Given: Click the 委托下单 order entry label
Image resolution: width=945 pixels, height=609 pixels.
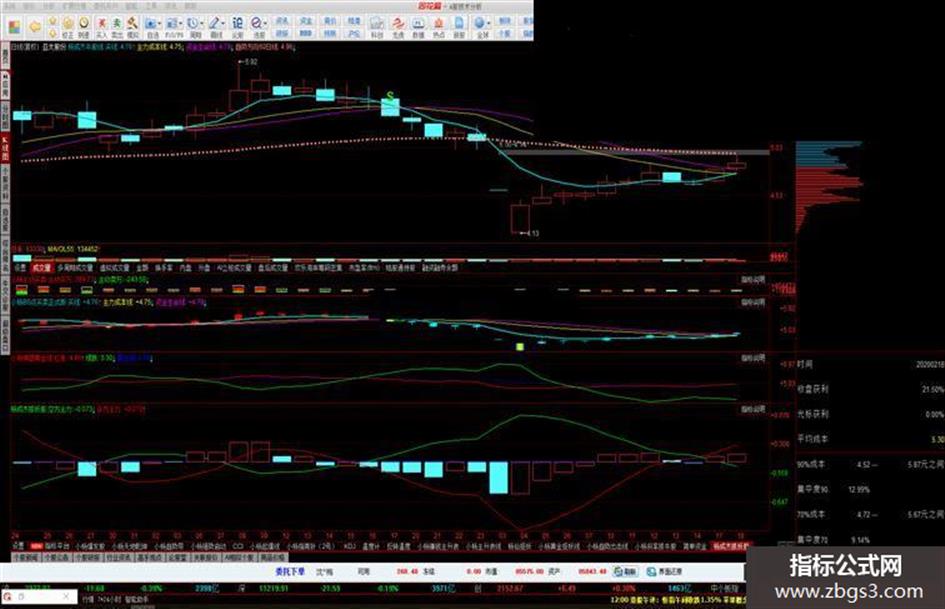Looking at the screenshot, I should (290, 571).
